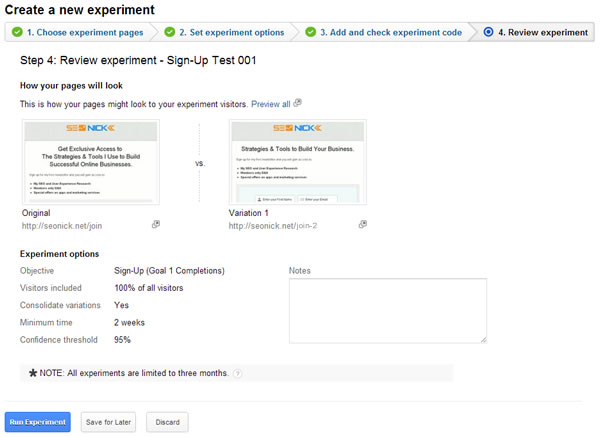Image resolution: width=600 pixels, height=437 pixels.
Task: Click the green checkmark of step 1
Action: click(x=17, y=32)
